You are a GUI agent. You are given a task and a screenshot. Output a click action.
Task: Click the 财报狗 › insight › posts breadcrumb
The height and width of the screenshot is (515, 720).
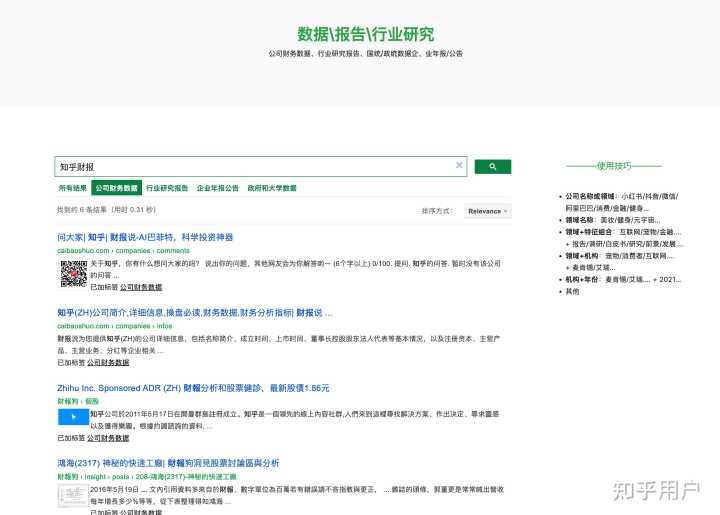point(147,476)
